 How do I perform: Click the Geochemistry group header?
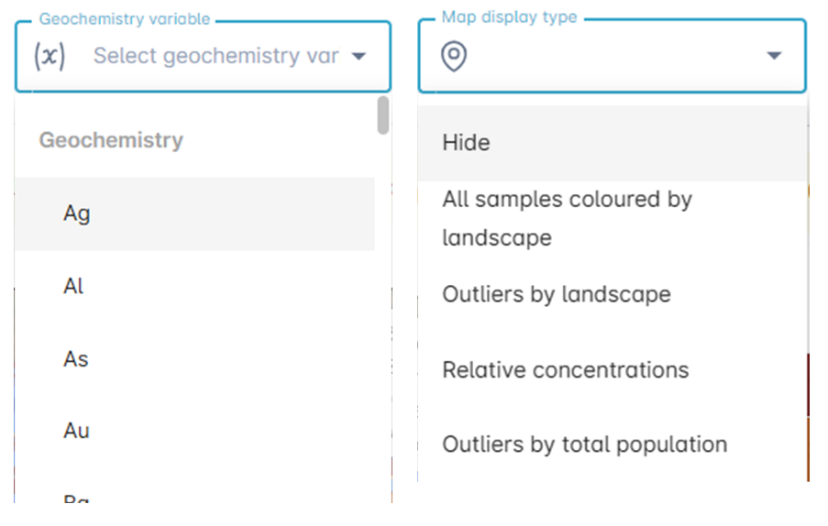(111, 140)
